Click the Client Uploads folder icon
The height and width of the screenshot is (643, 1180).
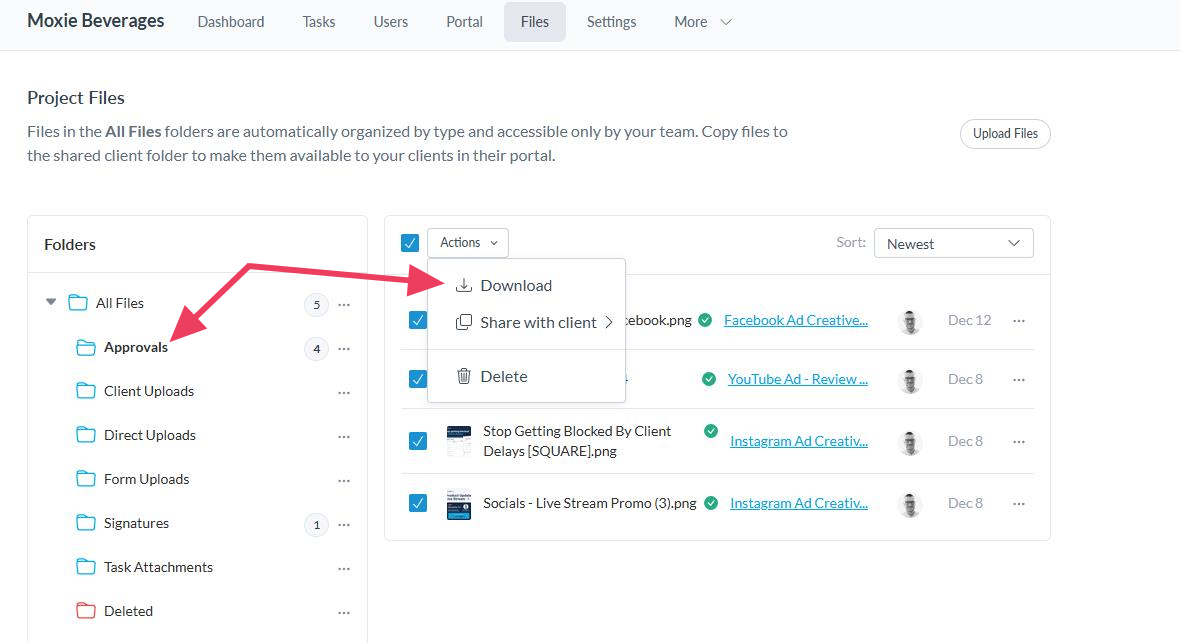pos(86,391)
